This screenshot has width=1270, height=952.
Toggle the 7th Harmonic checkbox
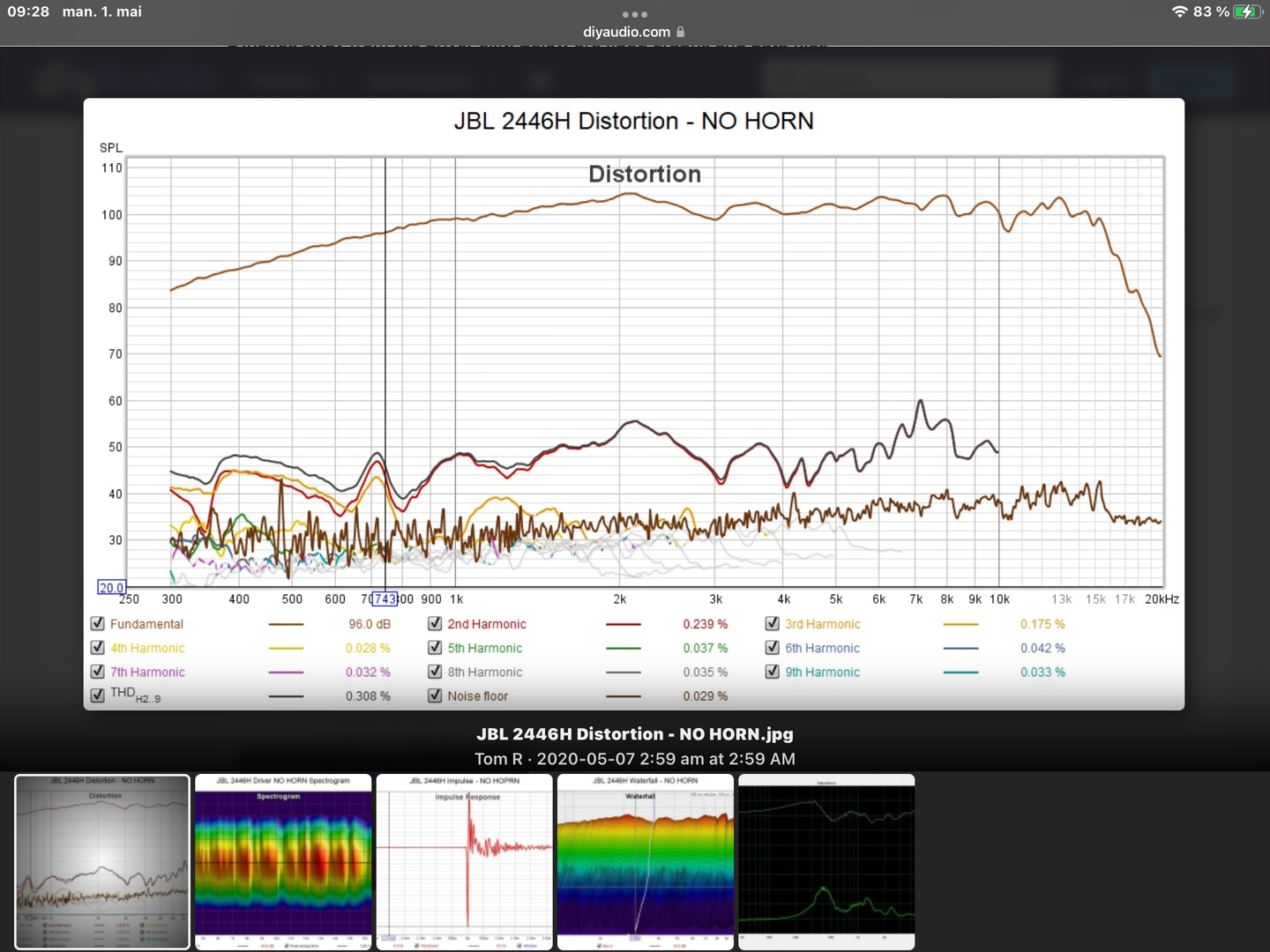tap(98, 671)
